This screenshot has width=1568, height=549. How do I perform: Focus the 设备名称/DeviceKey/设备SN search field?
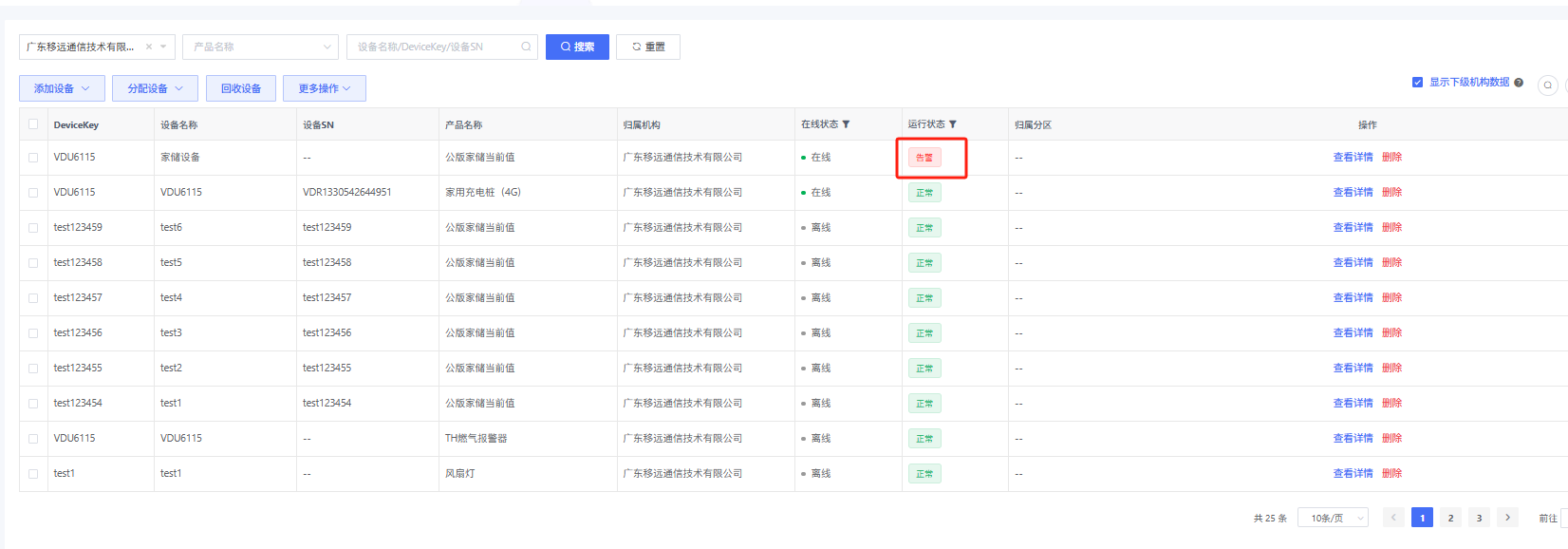[x=435, y=47]
